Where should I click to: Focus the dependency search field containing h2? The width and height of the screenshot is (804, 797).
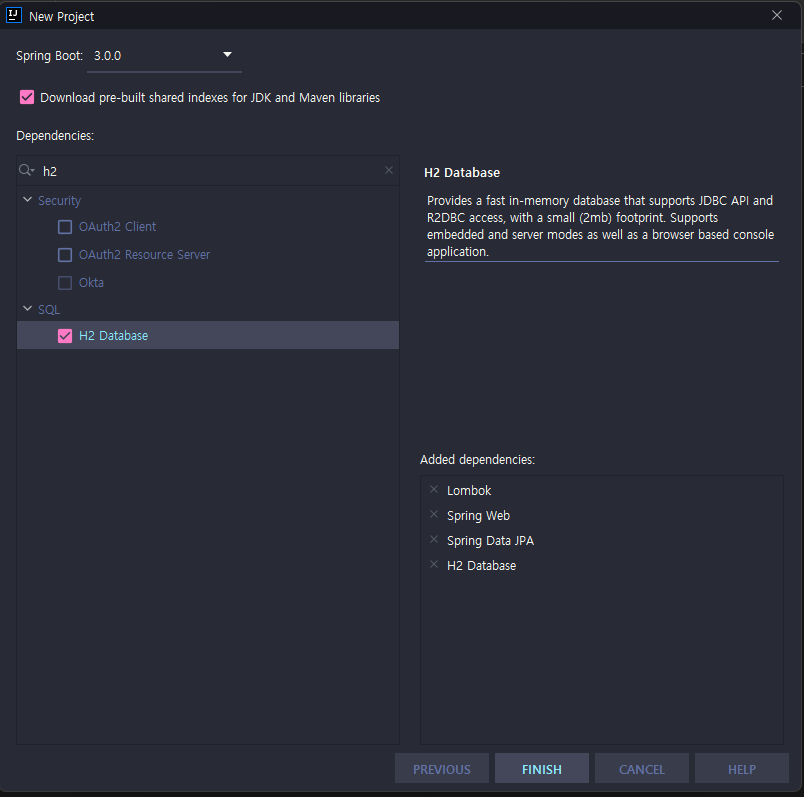208,171
